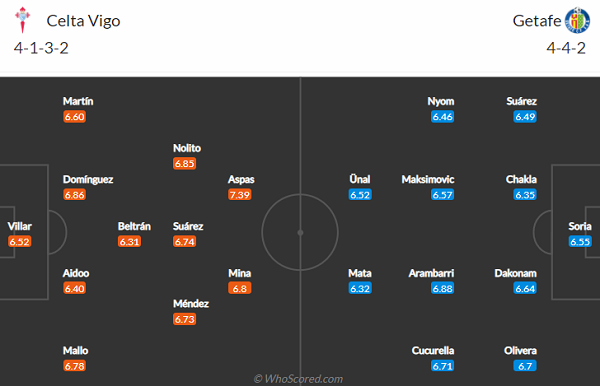The image size is (600, 386).
Task: Click Arambarri rating badge 6.88
Action: 442,288
